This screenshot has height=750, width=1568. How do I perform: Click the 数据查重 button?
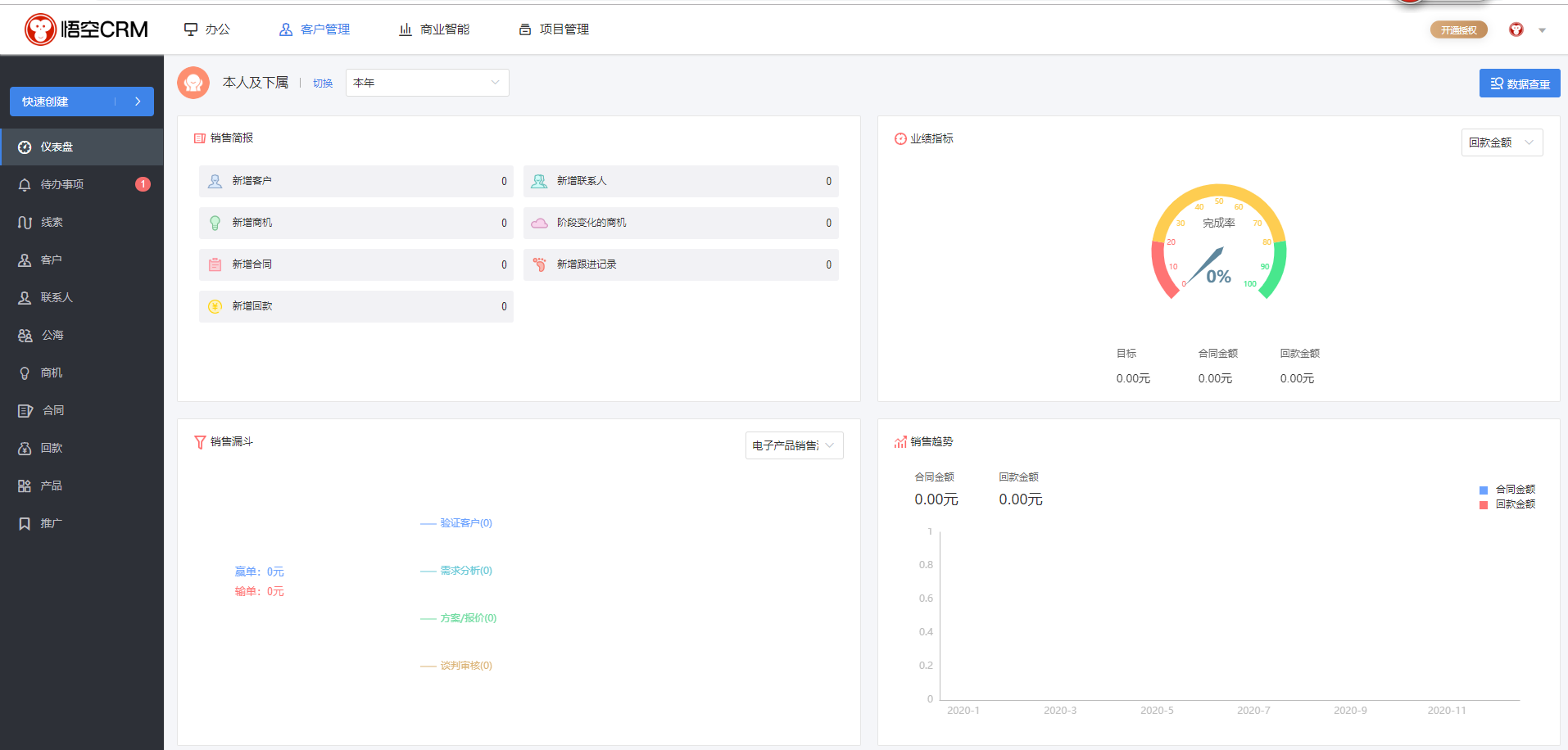(1520, 84)
